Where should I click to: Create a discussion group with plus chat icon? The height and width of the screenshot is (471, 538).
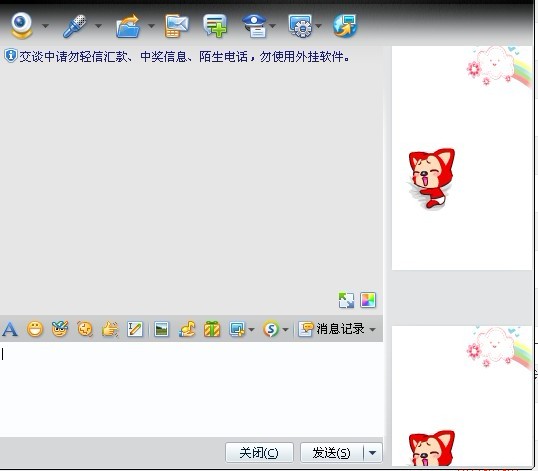click(x=215, y=25)
